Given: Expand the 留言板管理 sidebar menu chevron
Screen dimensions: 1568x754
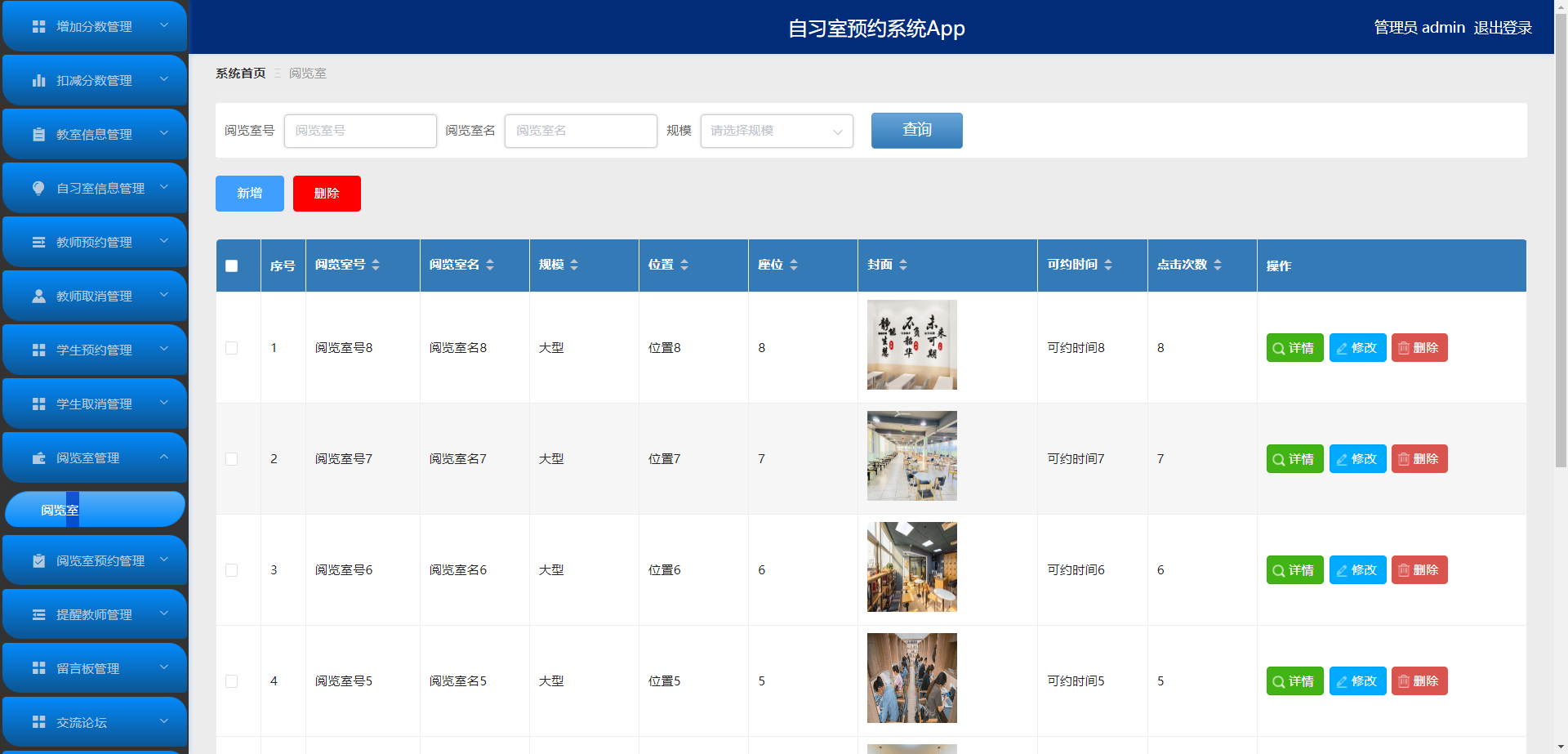Looking at the screenshot, I should 164,667.
